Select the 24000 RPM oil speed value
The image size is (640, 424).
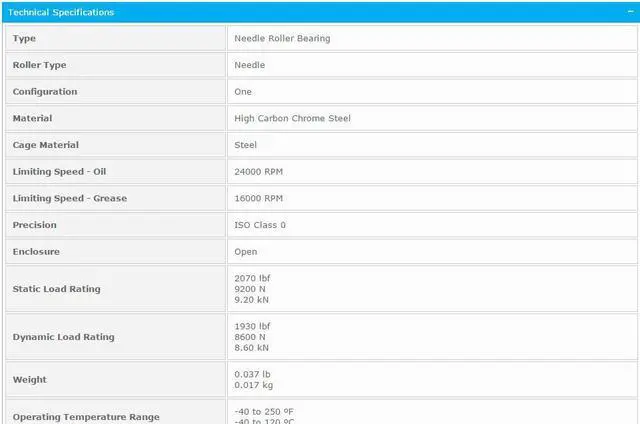tap(258, 172)
